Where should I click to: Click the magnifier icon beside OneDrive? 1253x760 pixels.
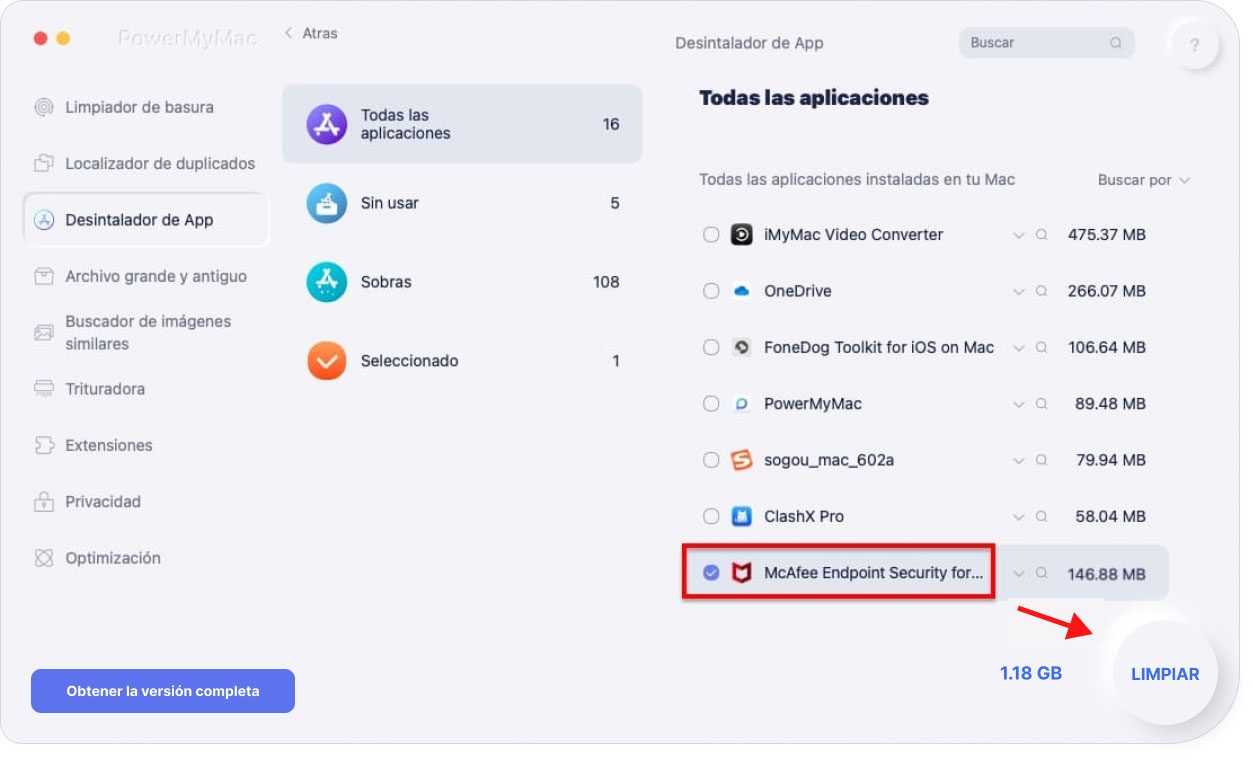click(x=1041, y=291)
